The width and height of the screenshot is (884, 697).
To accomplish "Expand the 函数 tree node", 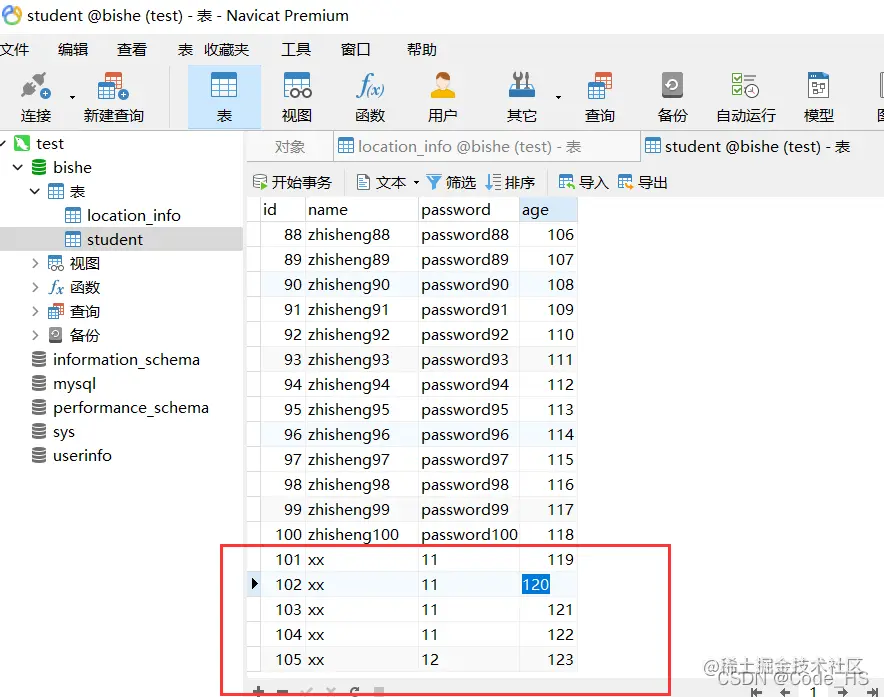I will (35, 288).
